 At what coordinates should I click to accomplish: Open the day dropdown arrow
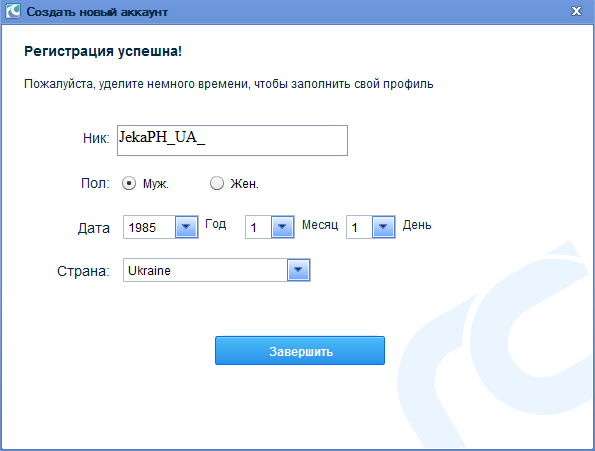pyautogui.click(x=384, y=227)
